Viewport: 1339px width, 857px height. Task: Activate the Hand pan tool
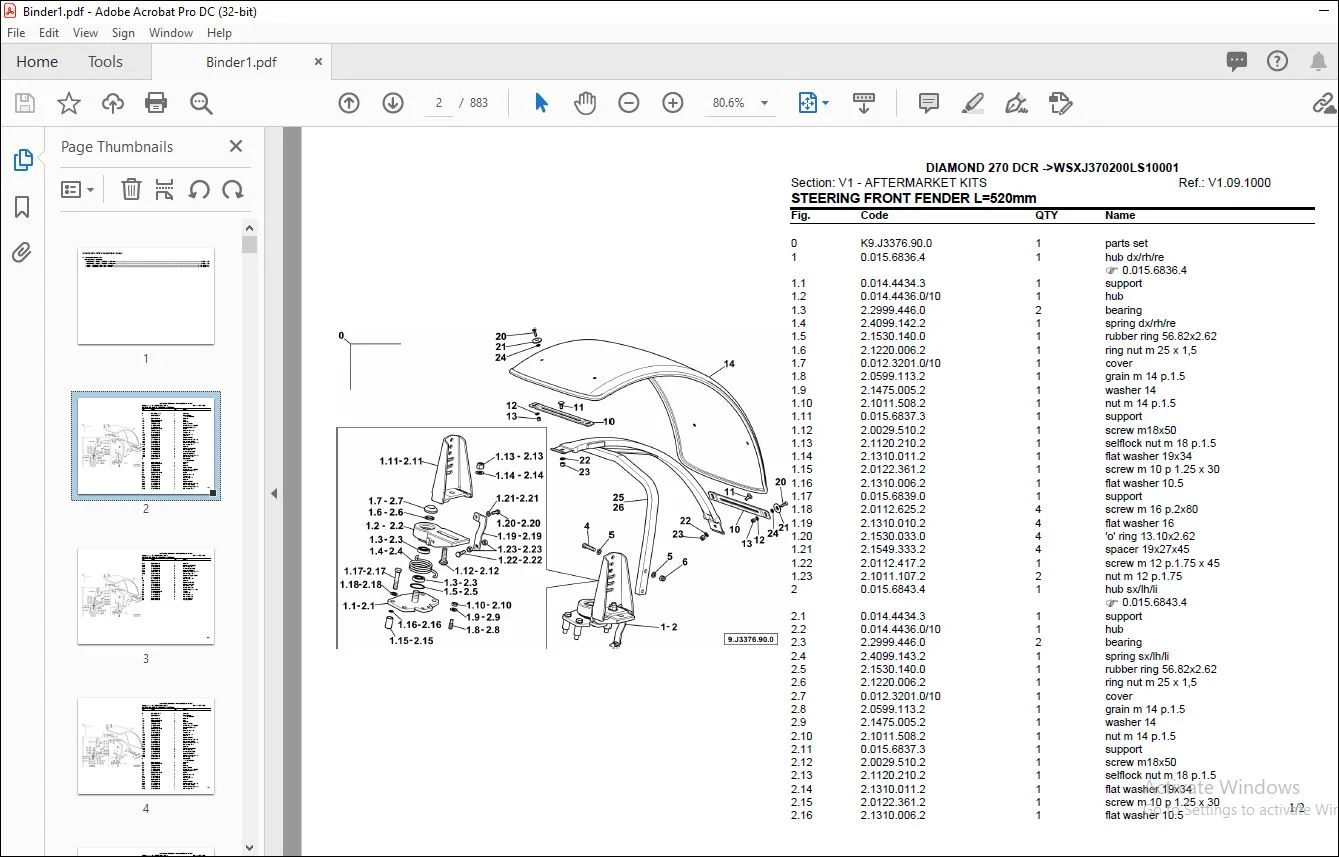click(x=585, y=103)
